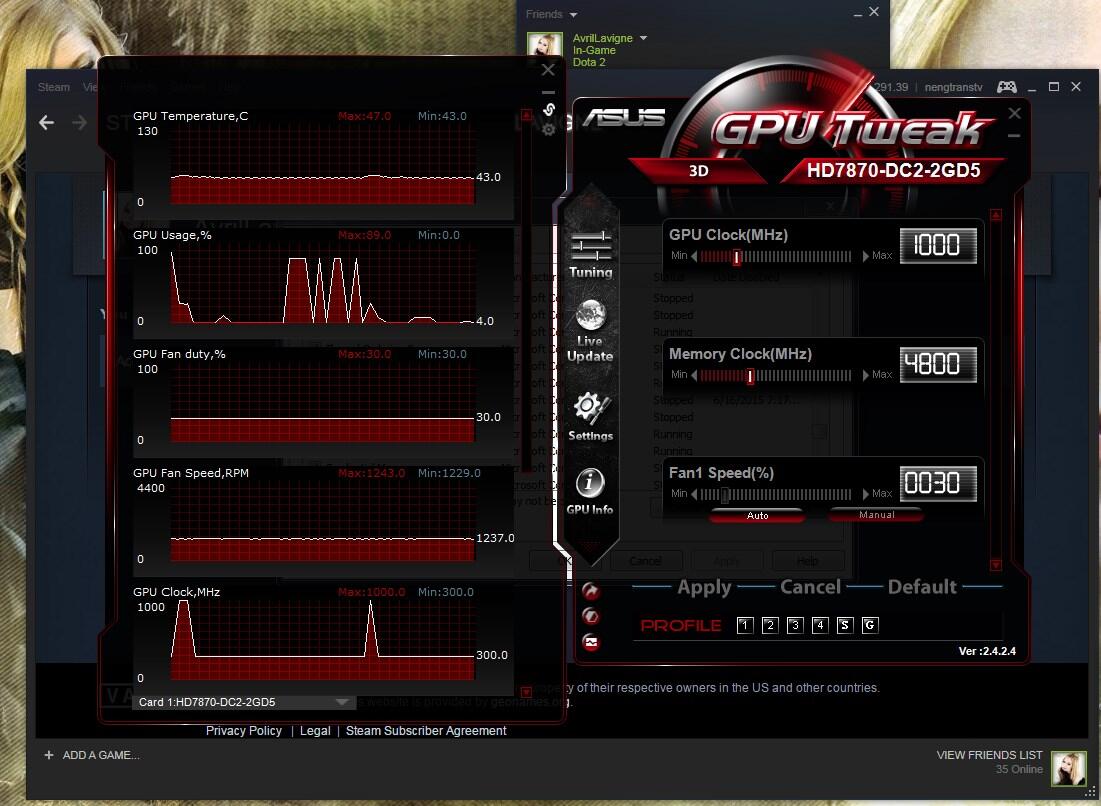
Task: Open the Friends dropdown arrow
Action: point(574,15)
